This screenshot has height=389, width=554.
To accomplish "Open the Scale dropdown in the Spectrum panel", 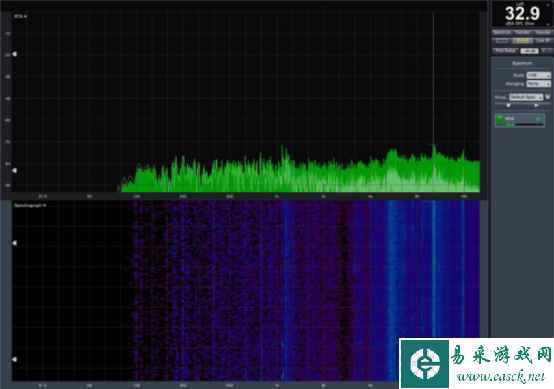I will click(x=538, y=75).
